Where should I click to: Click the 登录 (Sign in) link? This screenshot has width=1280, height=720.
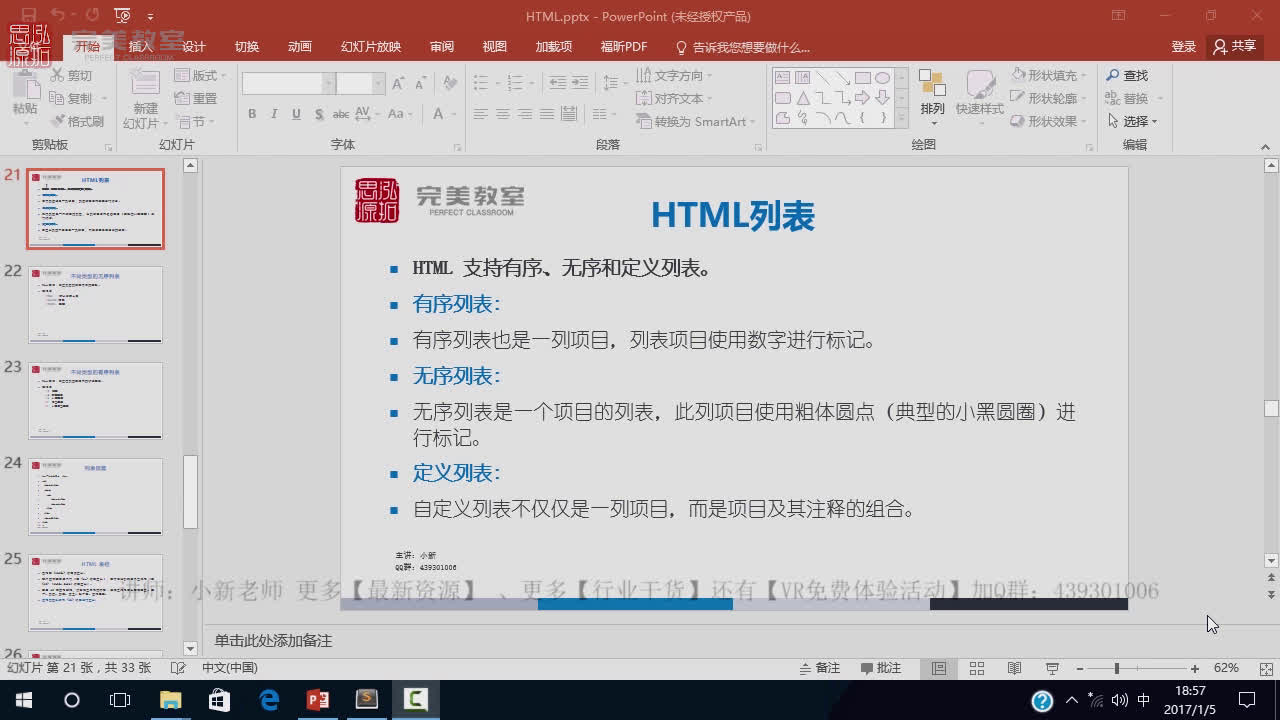(1183, 46)
